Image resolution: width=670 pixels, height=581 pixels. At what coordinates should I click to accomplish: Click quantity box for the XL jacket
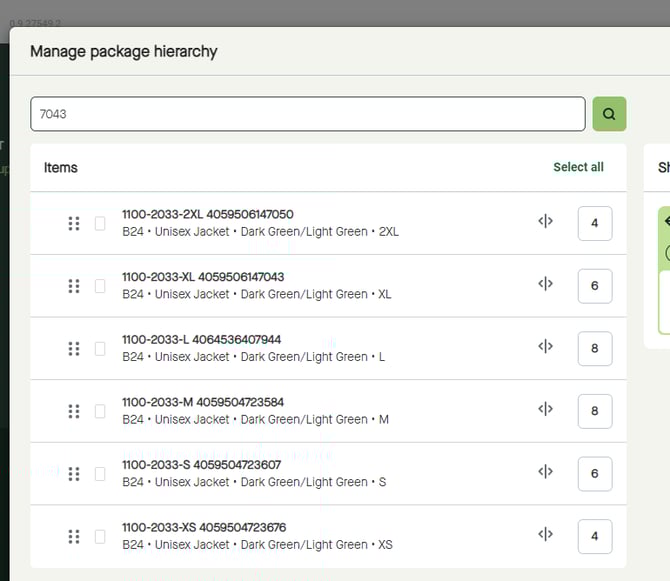[594, 286]
